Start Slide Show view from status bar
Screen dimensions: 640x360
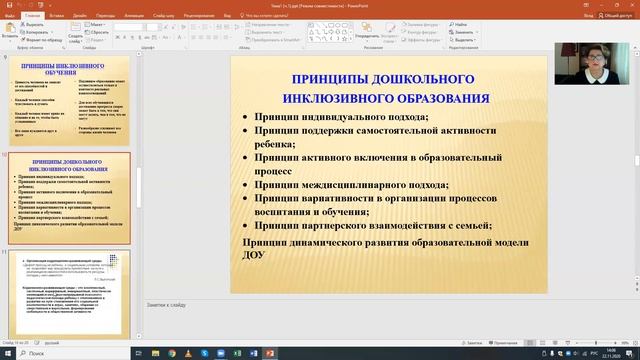coord(568,343)
